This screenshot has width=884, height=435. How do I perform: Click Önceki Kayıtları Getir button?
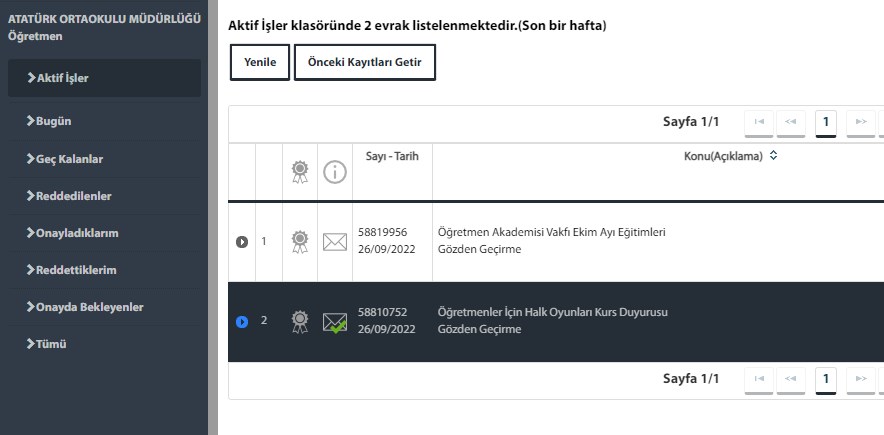(x=364, y=62)
